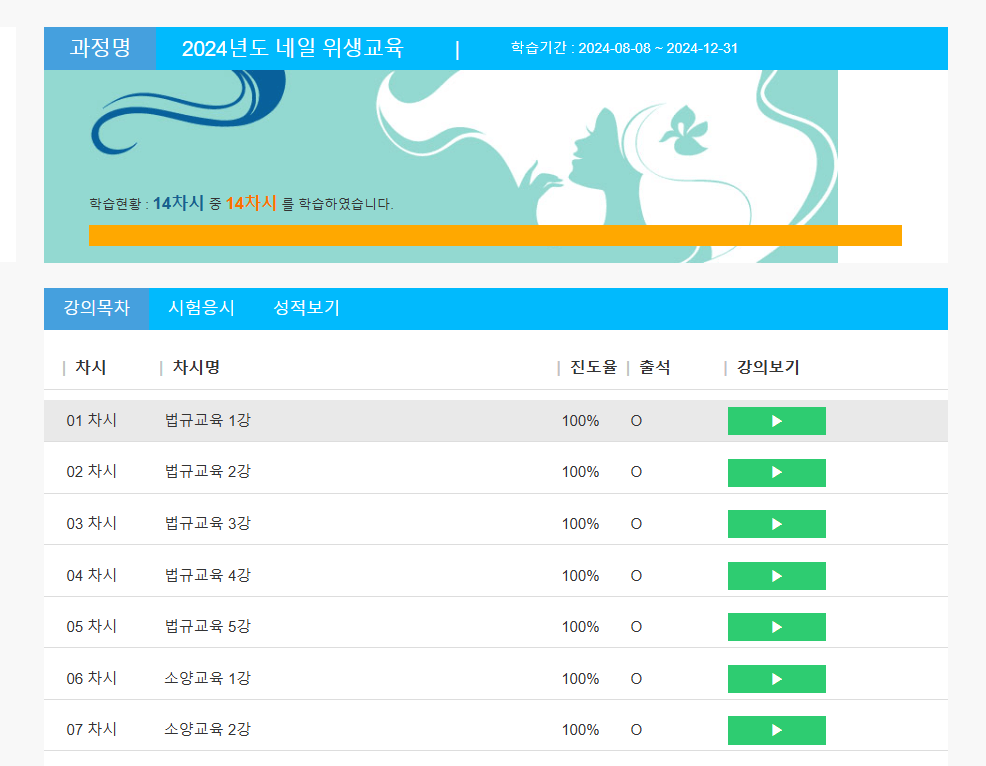Screen dimensions: 986x766
Task: Click the attendance O mark for 02 차시
Action: pyautogui.click(x=636, y=472)
